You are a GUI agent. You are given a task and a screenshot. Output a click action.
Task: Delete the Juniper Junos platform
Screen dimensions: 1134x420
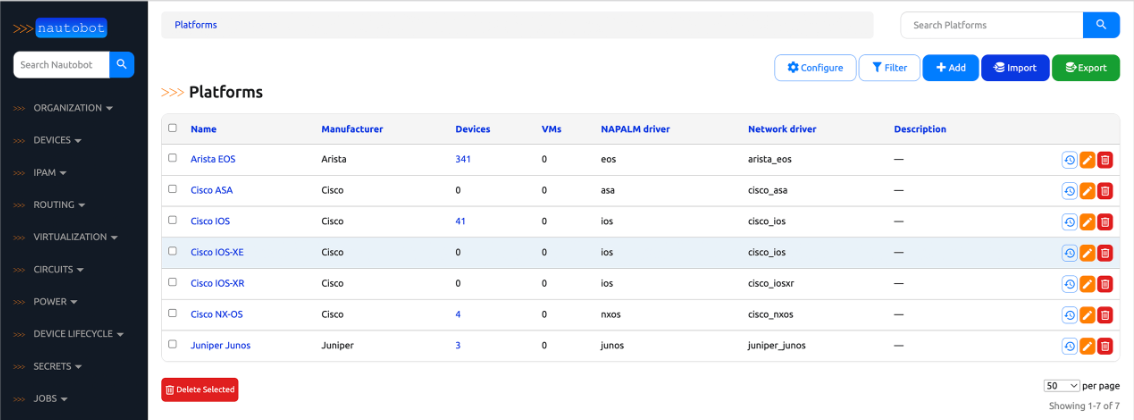pos(1104,346)
